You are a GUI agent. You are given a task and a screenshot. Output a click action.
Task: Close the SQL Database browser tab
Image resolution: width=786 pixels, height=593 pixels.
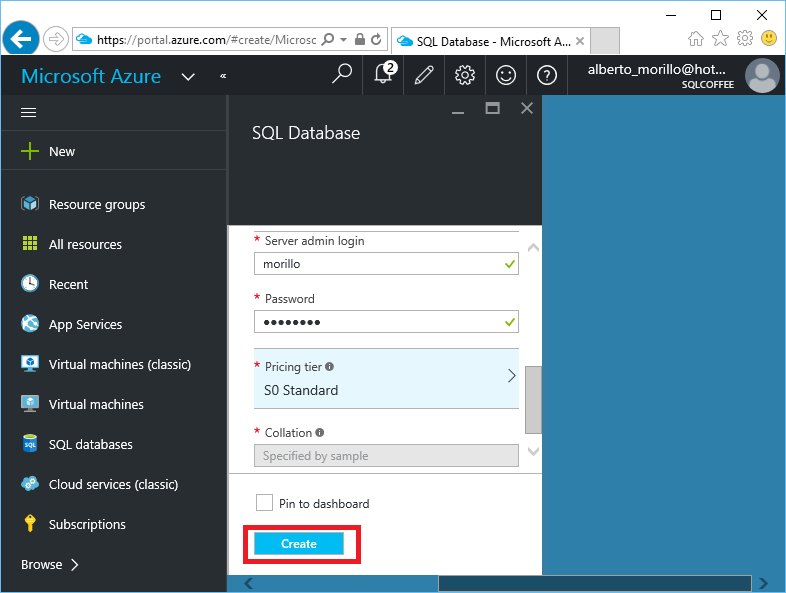(580, 41)
